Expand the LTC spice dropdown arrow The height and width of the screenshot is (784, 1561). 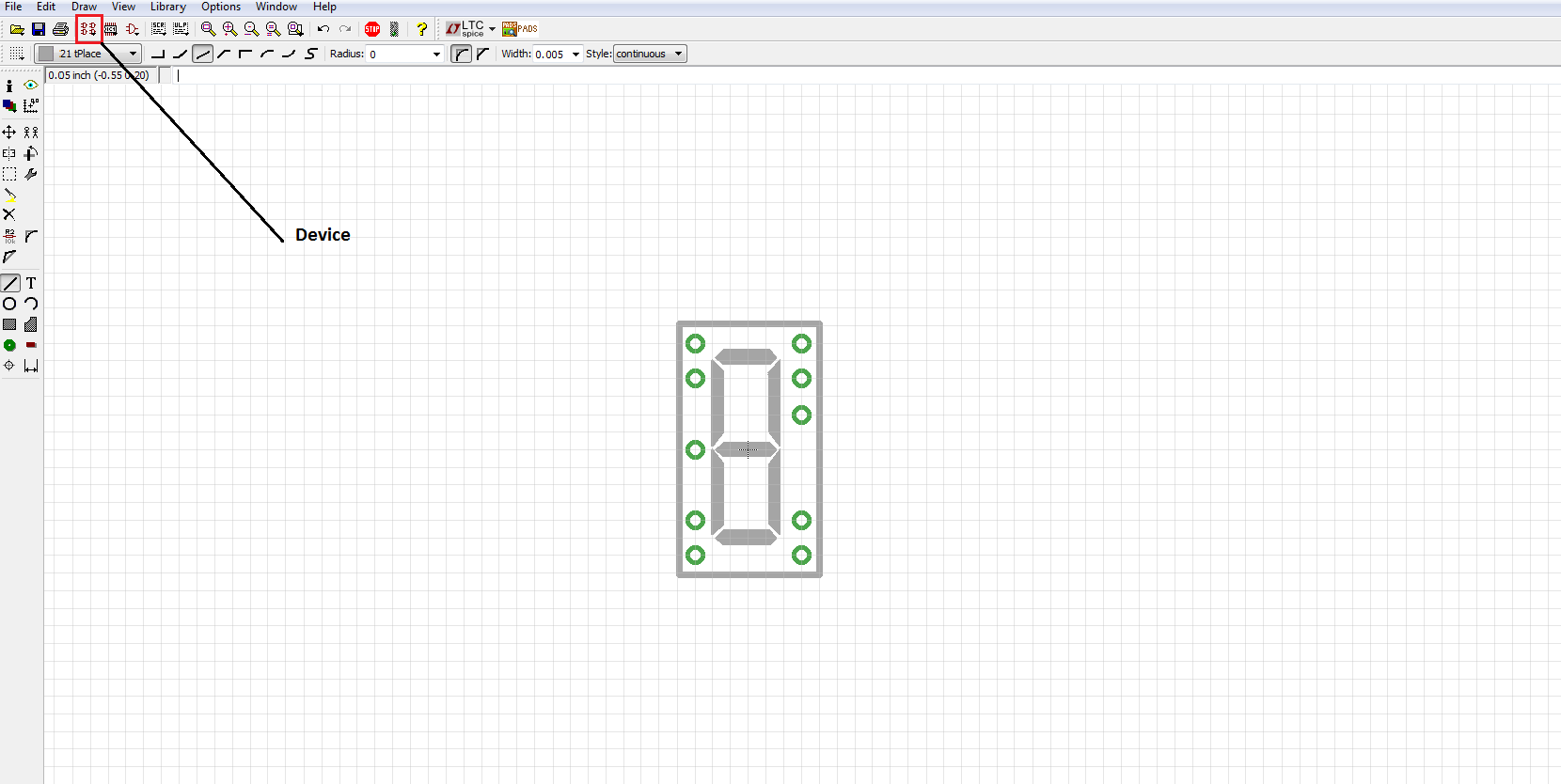[x=492, y=29]
